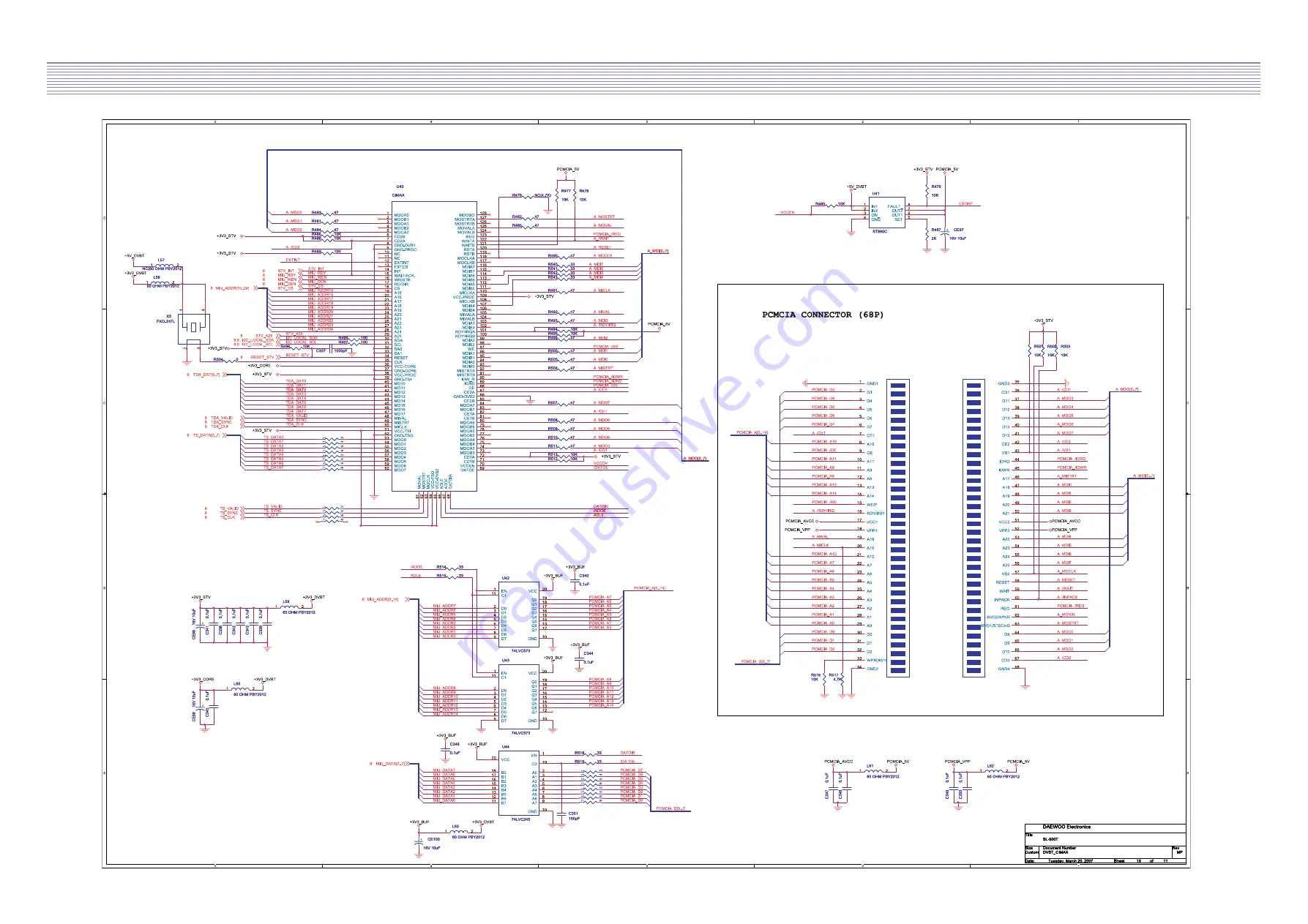Click the 'R503' resistor label in PCMCIA connector

point(1066,347)
